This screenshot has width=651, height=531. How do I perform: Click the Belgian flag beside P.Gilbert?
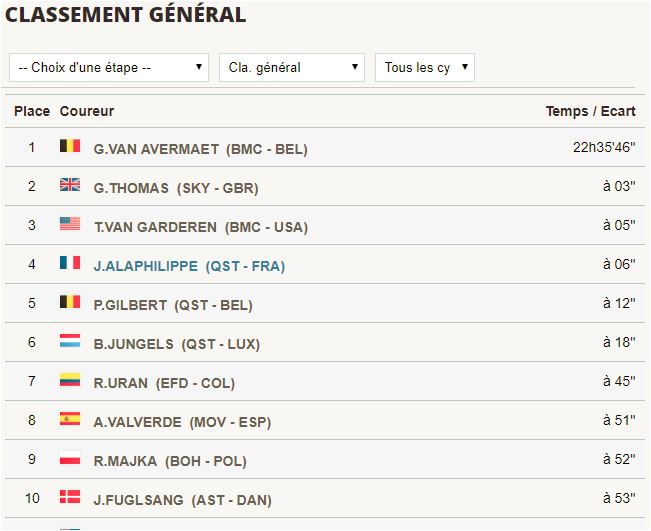tap(70, 301)
